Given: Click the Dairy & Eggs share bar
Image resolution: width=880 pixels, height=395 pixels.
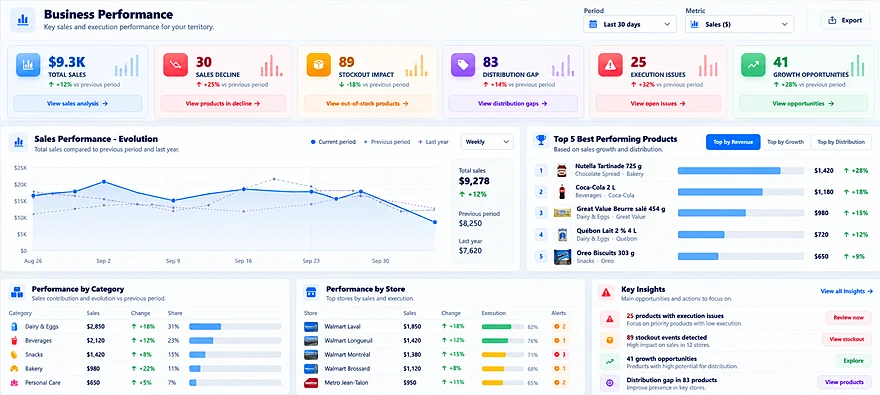Looking at the screenshot, I should click(x=235, y=327).
